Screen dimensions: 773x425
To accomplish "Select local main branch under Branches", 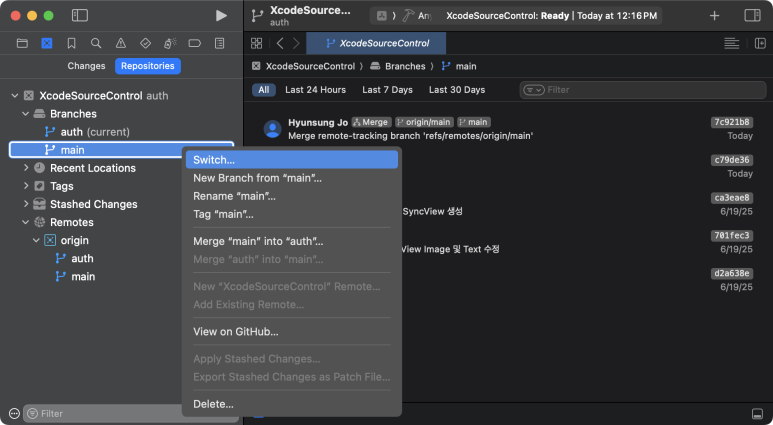I will pyautogui.click(x=121, y=150).
